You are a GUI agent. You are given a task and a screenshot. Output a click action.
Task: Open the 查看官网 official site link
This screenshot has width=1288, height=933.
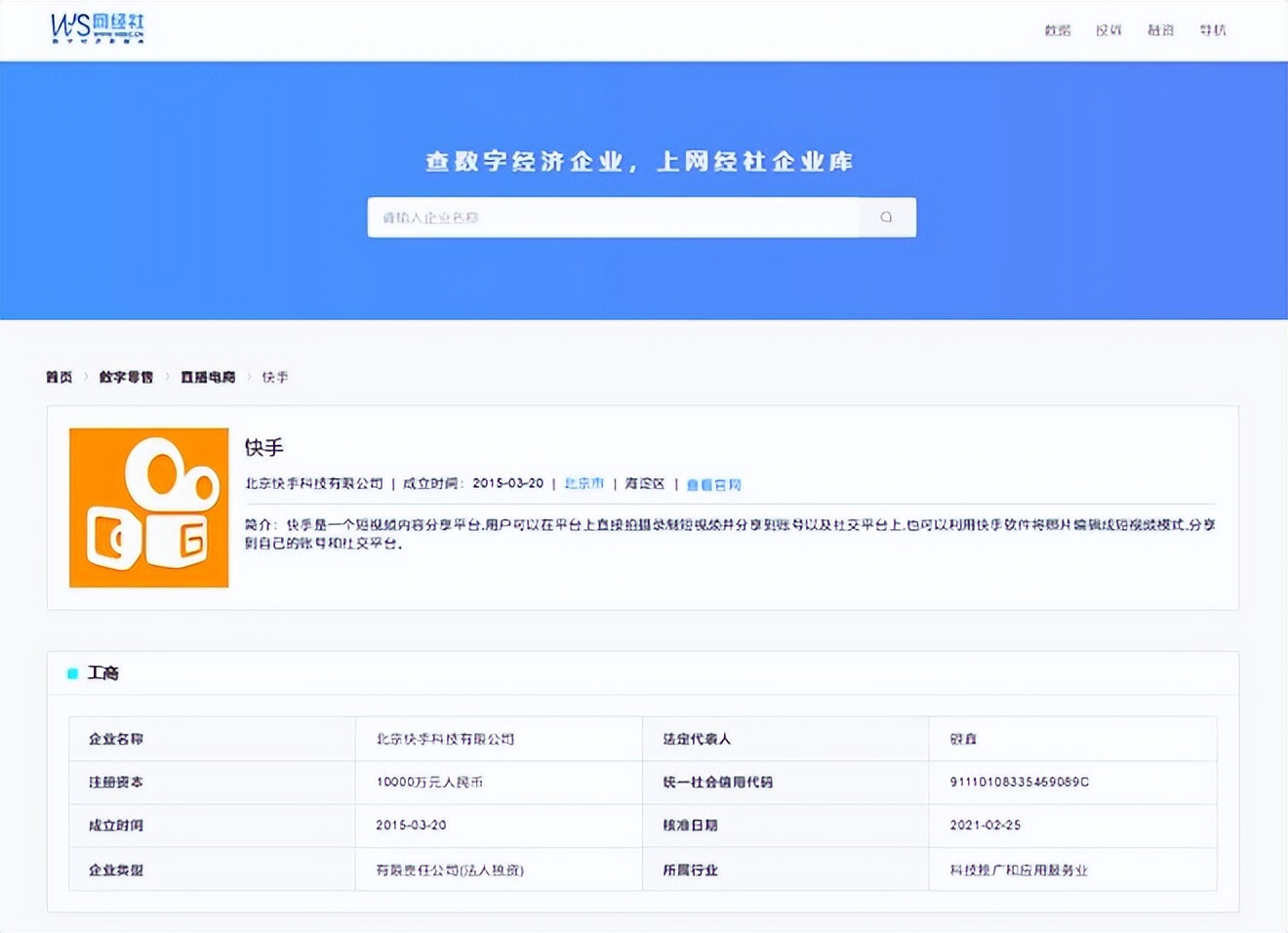pyautogui.click(x=713, y=484)
